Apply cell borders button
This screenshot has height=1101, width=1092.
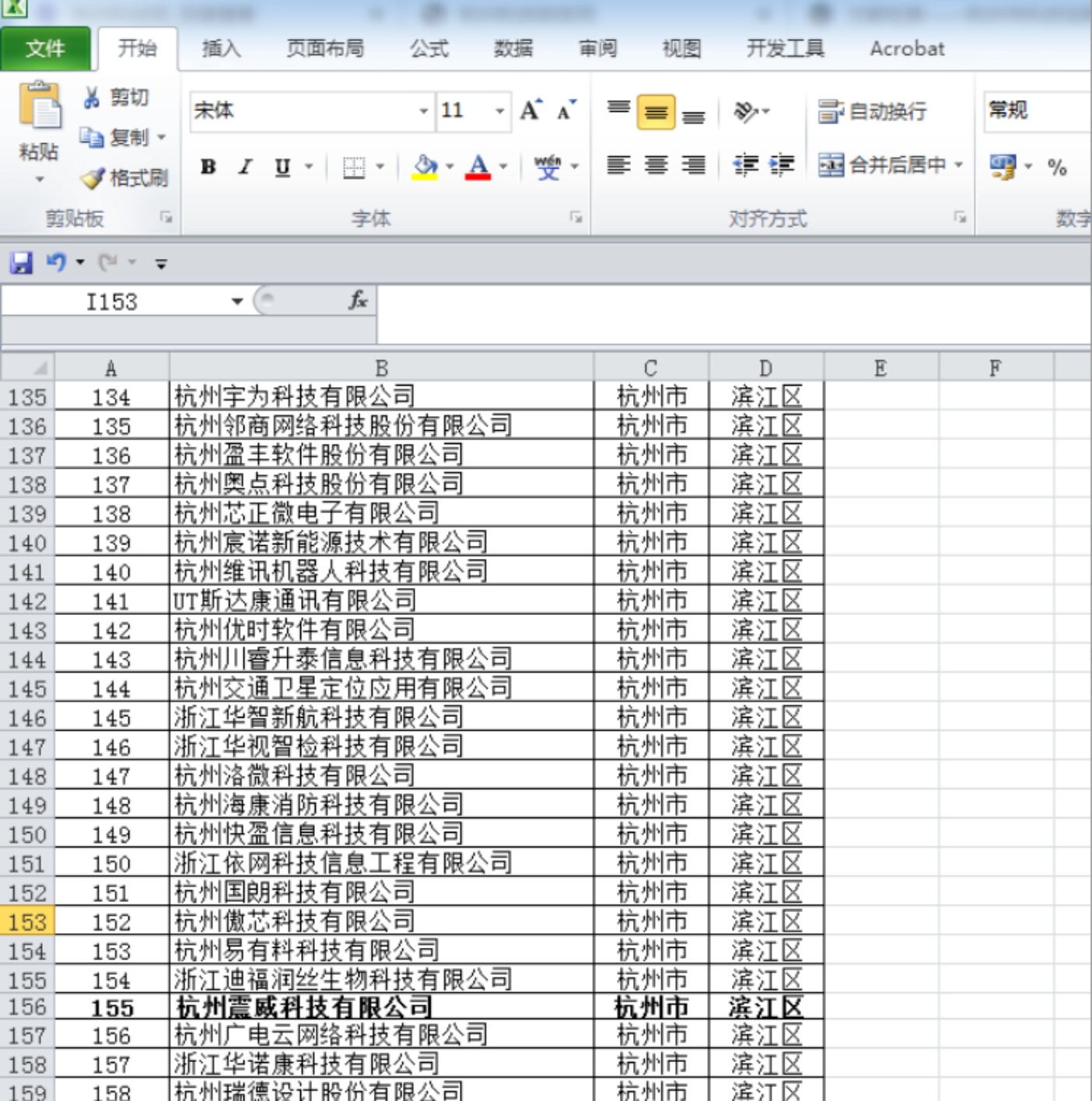point(354,166)
